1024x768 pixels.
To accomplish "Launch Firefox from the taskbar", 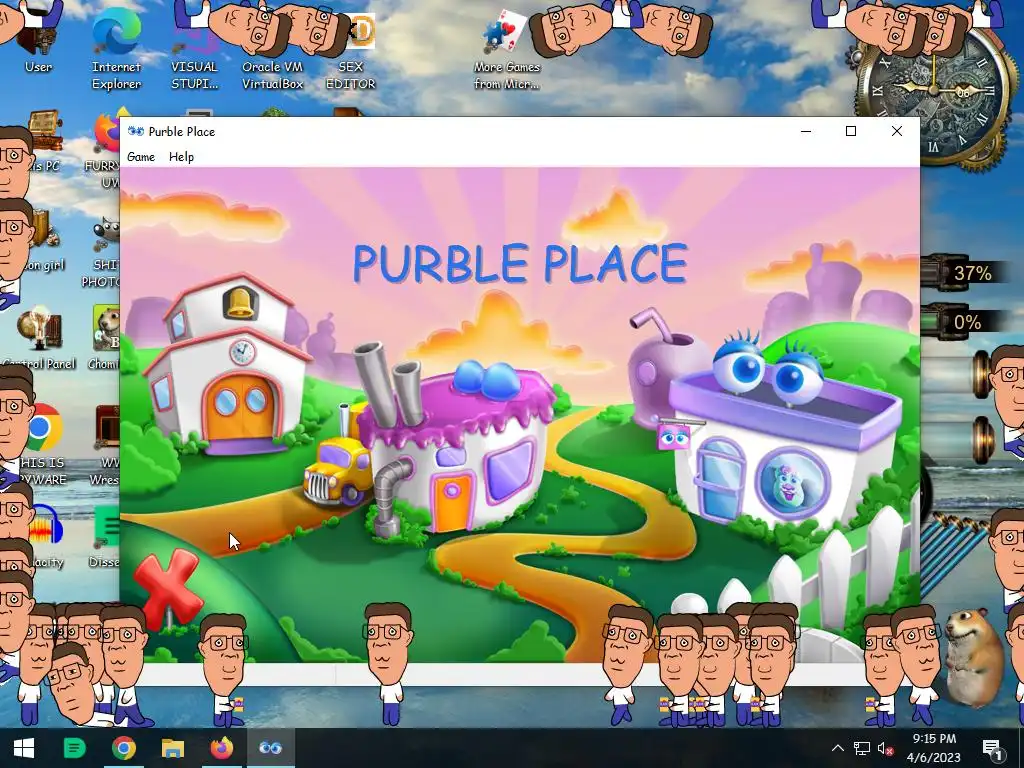I will (221, 748).
